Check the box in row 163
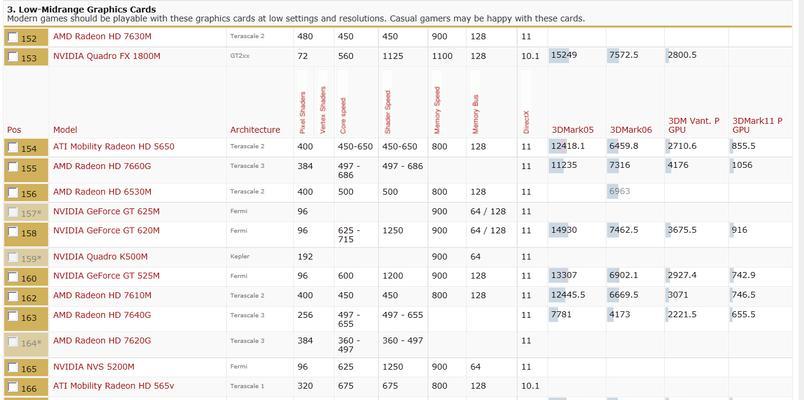The width and height of the screenshot is (804, 400). click(x=13, y=316)
